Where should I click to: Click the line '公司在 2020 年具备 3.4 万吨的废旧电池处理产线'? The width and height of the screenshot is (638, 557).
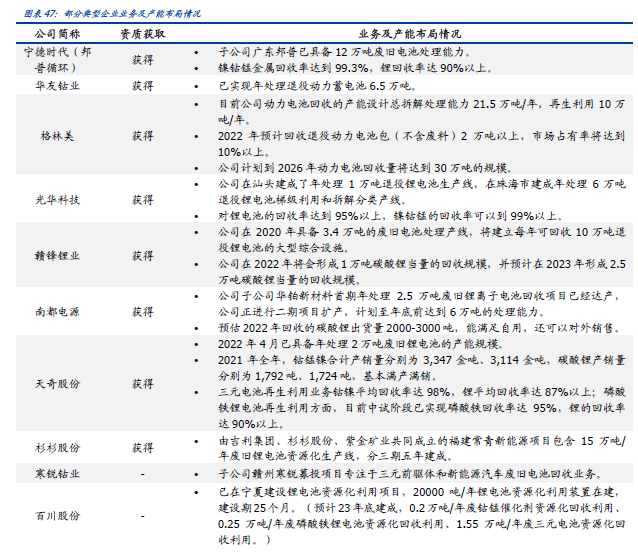click(x=422, y=232)
